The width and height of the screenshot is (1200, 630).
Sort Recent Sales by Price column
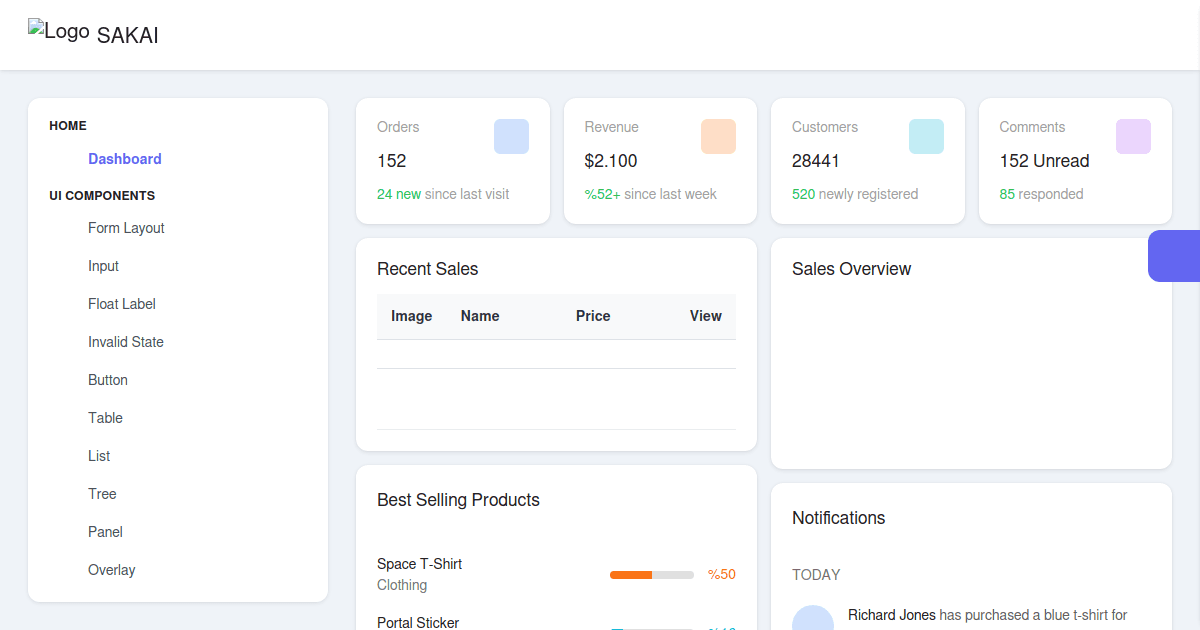point(593,316)
